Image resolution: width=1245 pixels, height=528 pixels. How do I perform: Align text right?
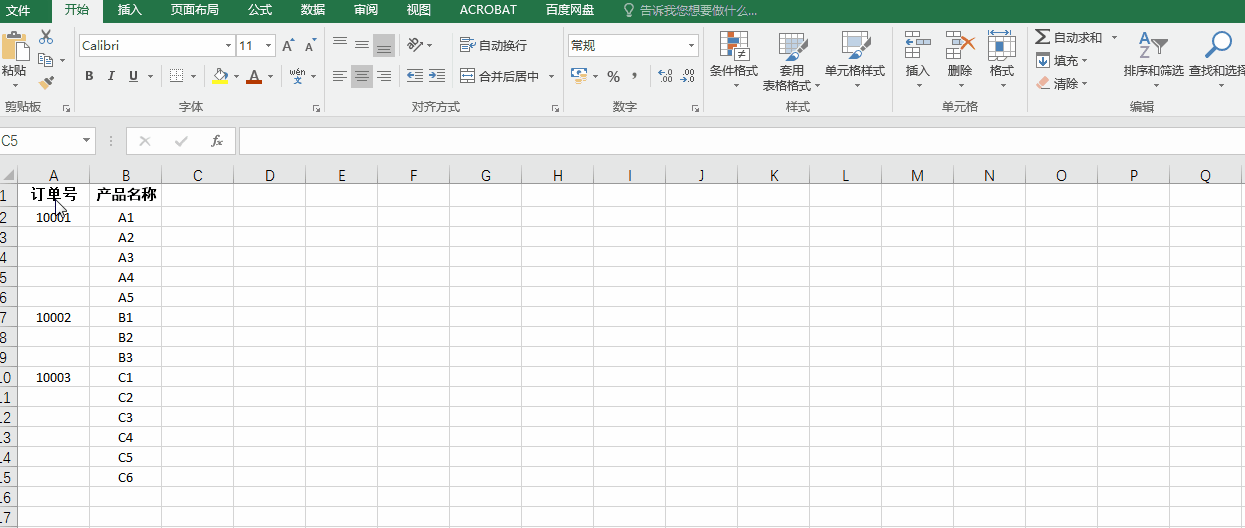tap(384, 76)
